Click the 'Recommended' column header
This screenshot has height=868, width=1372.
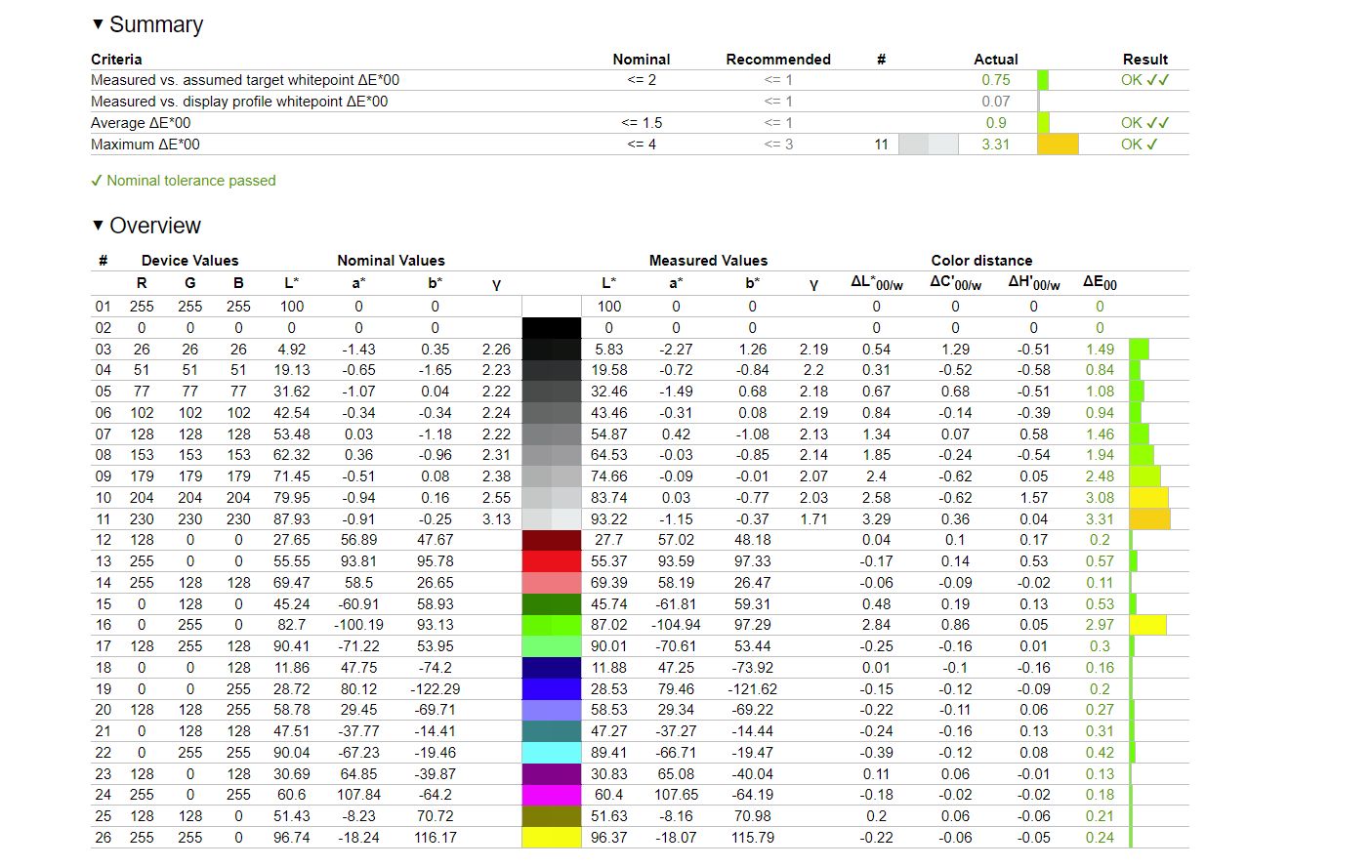[x=778, y=60]
